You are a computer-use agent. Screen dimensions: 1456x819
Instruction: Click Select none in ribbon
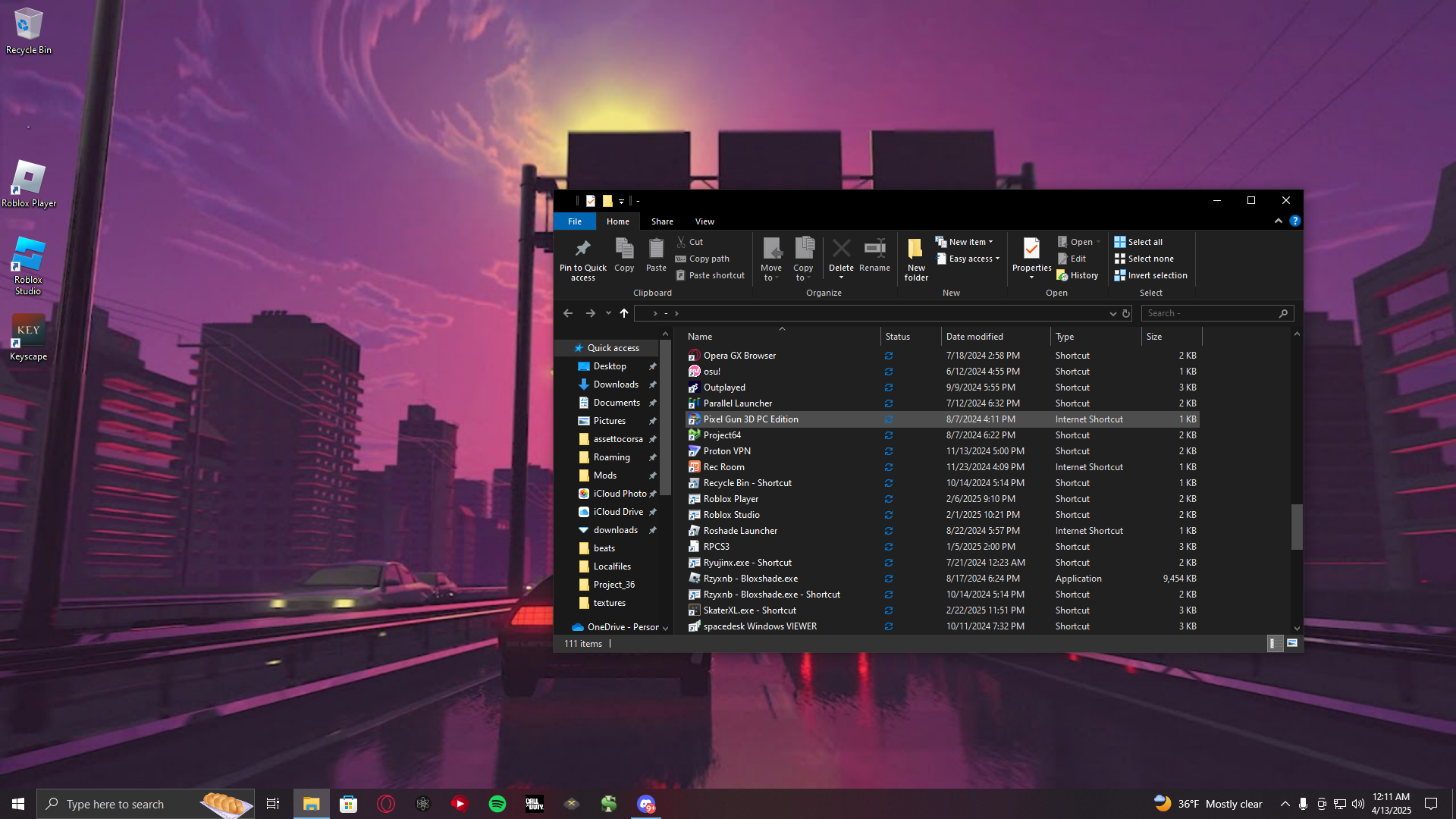click(x=1144, y=259)
